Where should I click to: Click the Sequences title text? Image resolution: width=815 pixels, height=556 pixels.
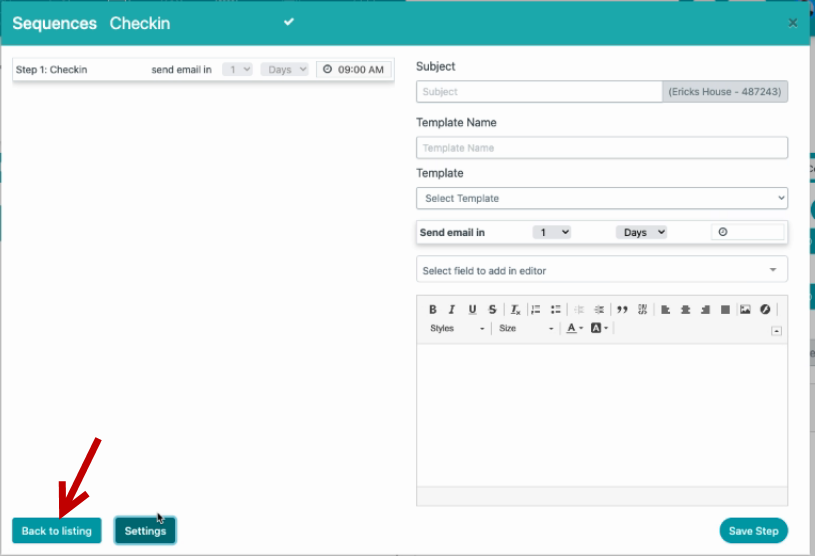pyautogui.click(x=55, y=23)
